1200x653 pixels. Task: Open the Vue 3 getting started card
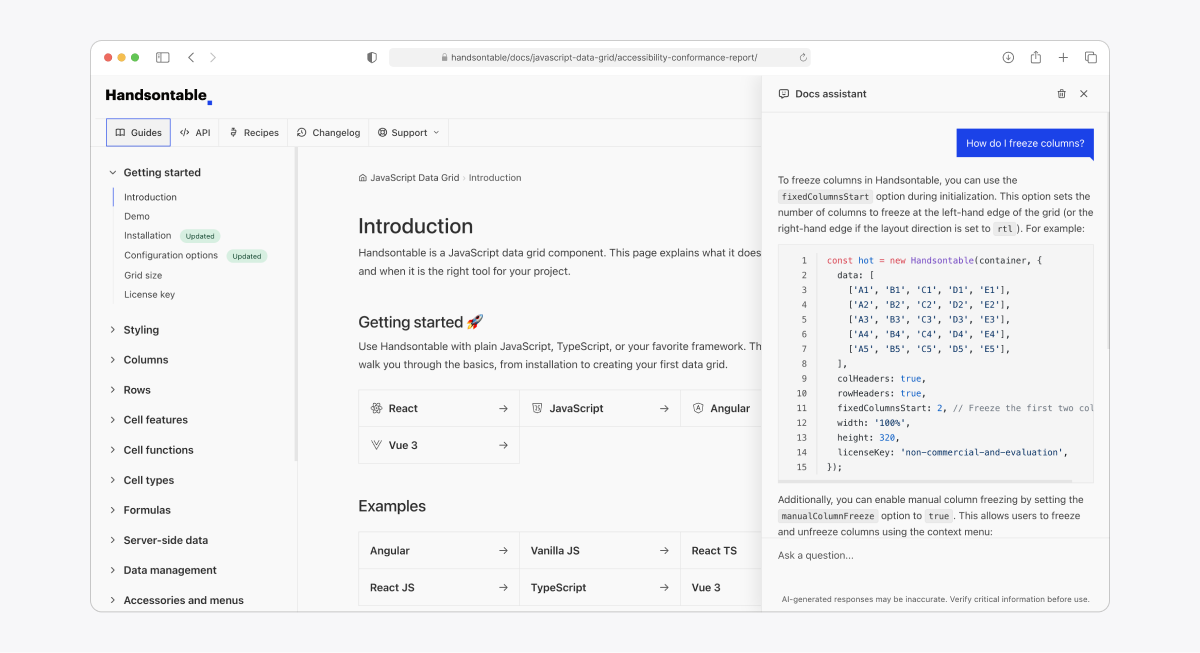pos(439,445)
